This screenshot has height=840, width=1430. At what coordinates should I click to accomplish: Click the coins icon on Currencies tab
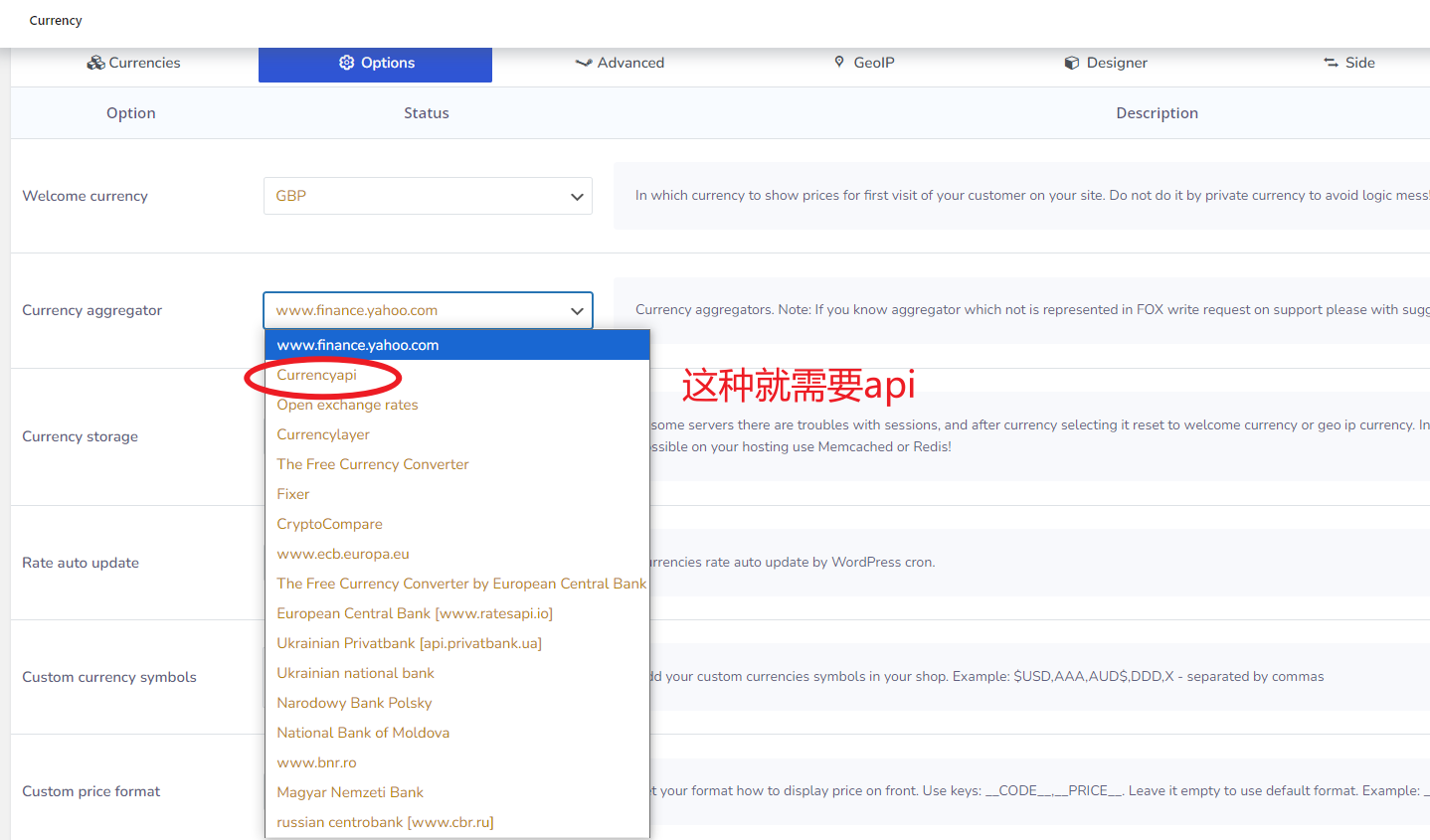coord(95,62)
